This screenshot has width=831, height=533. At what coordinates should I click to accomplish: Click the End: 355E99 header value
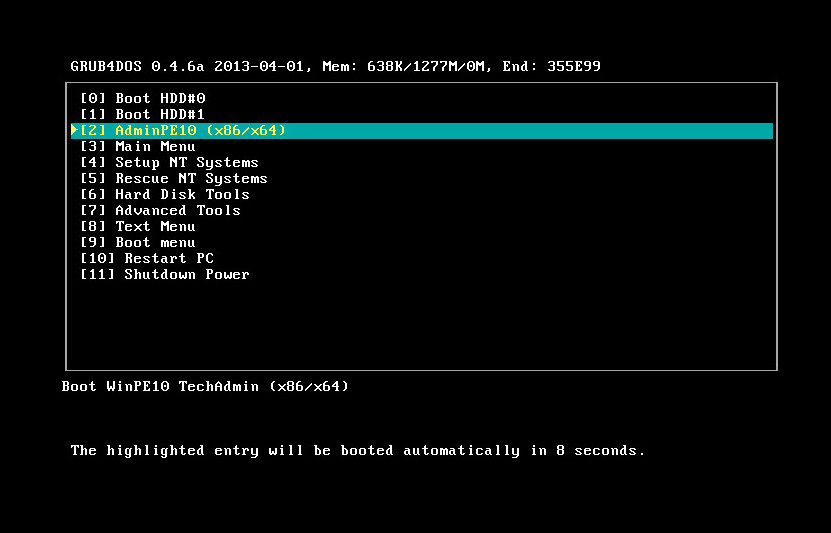pyautogui.click(x=560, y=67)
